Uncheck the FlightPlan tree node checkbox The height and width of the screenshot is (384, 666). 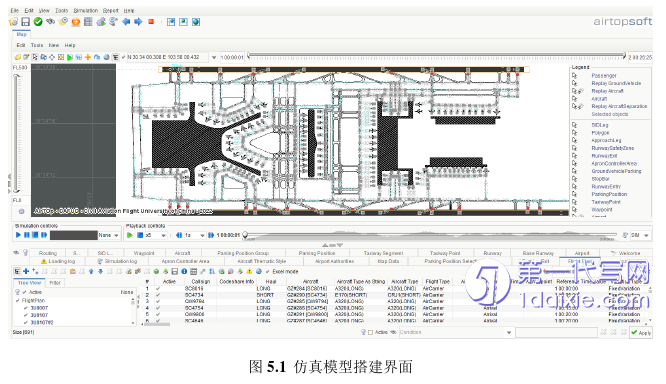18,300
